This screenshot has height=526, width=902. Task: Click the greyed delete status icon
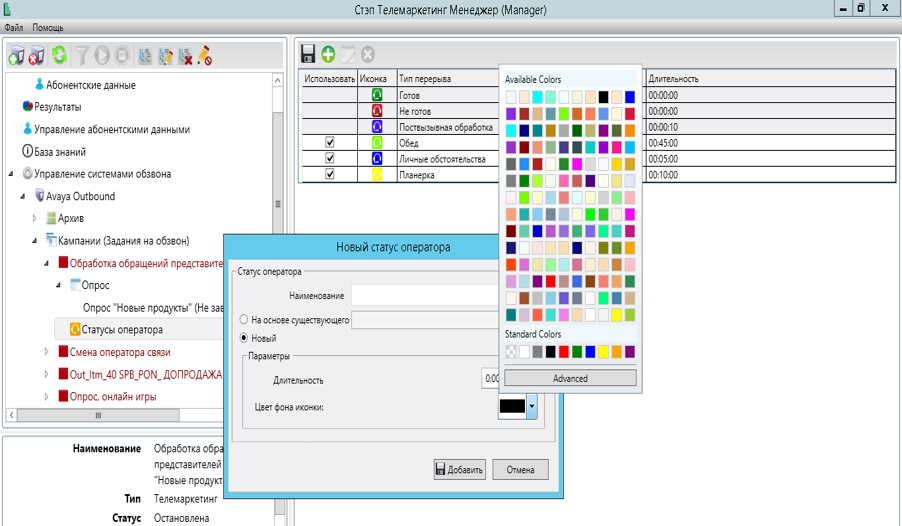point(368,55)
